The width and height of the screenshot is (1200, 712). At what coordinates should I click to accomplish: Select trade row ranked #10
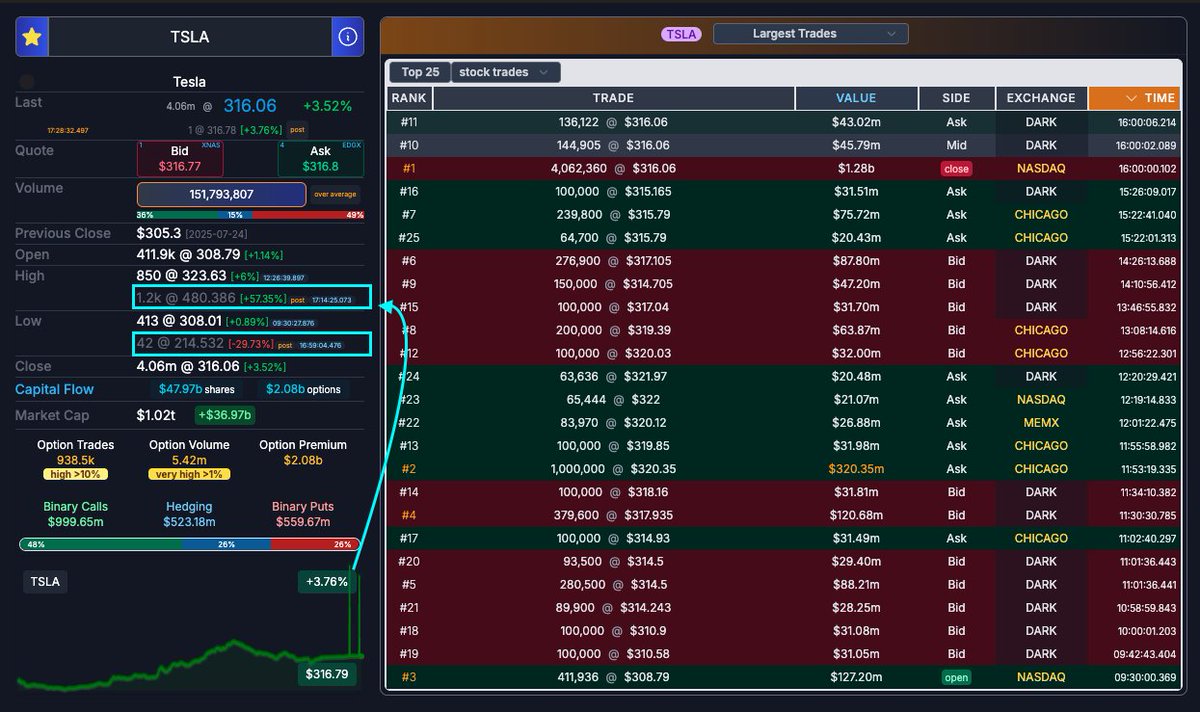point(784,145)
